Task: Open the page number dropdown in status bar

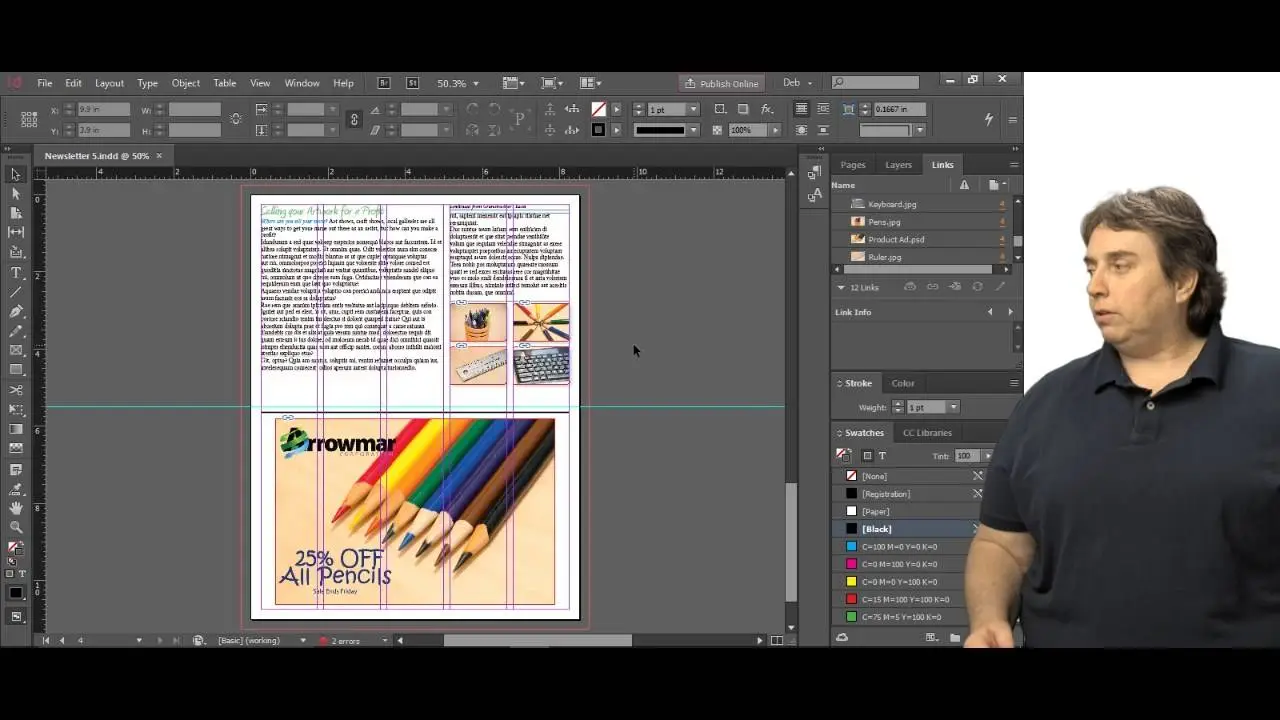Action: [x=139, y=640]
